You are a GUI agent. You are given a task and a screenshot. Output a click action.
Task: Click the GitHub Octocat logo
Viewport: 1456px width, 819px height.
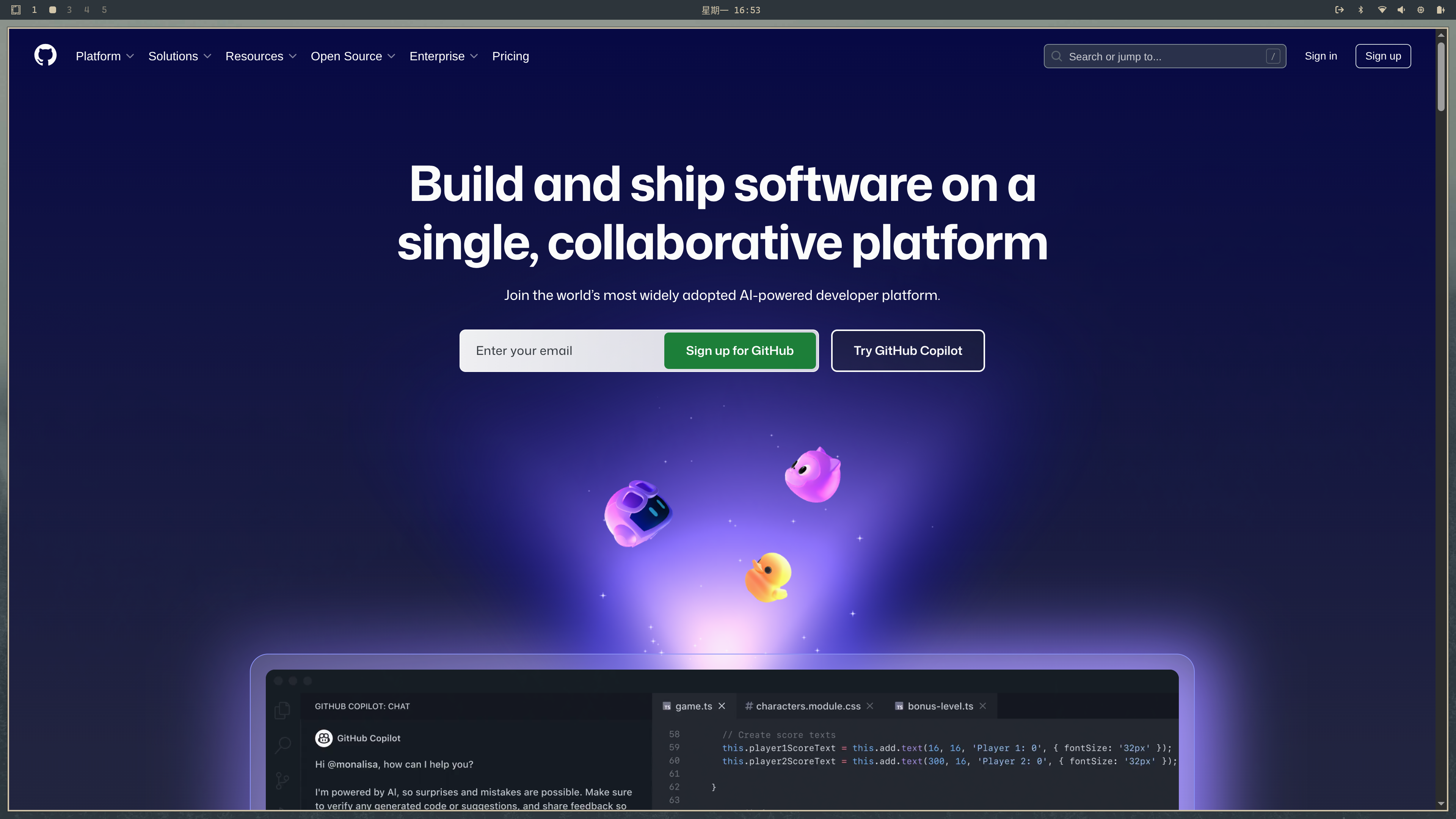[45, 55]
